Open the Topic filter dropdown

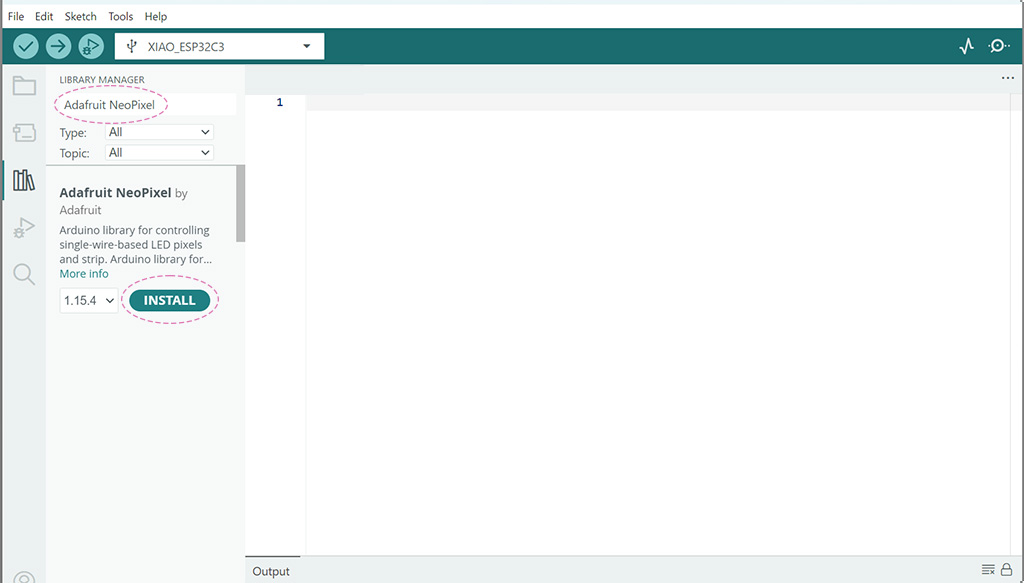coord(159,153)
